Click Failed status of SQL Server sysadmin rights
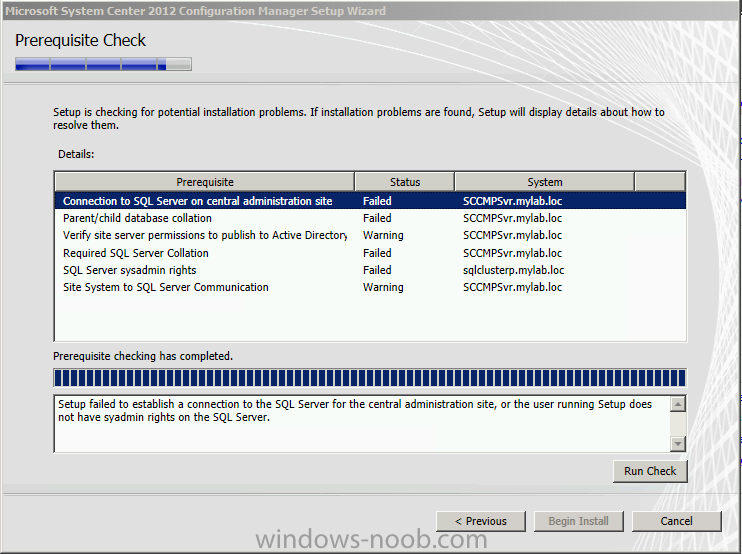 [377, 270]
